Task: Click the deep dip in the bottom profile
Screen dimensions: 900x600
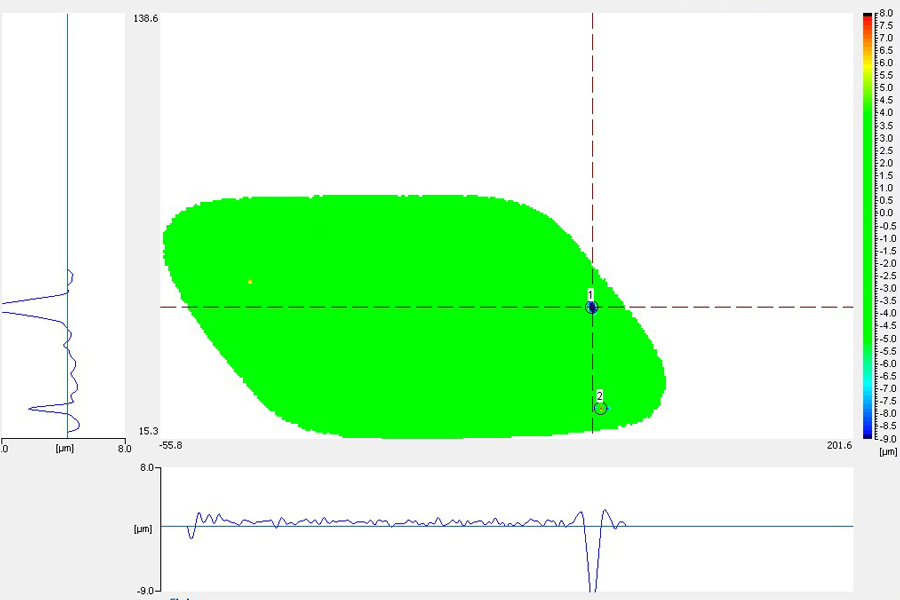Action: (x=592, y=585)
